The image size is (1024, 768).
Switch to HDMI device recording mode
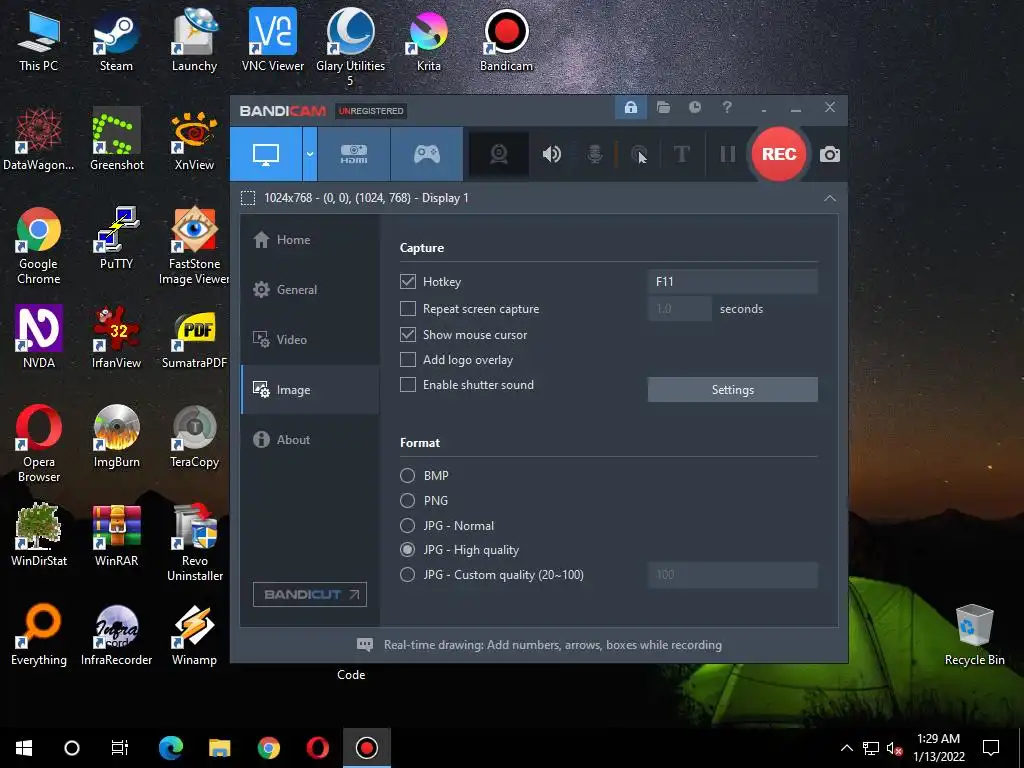pos(354,154)
